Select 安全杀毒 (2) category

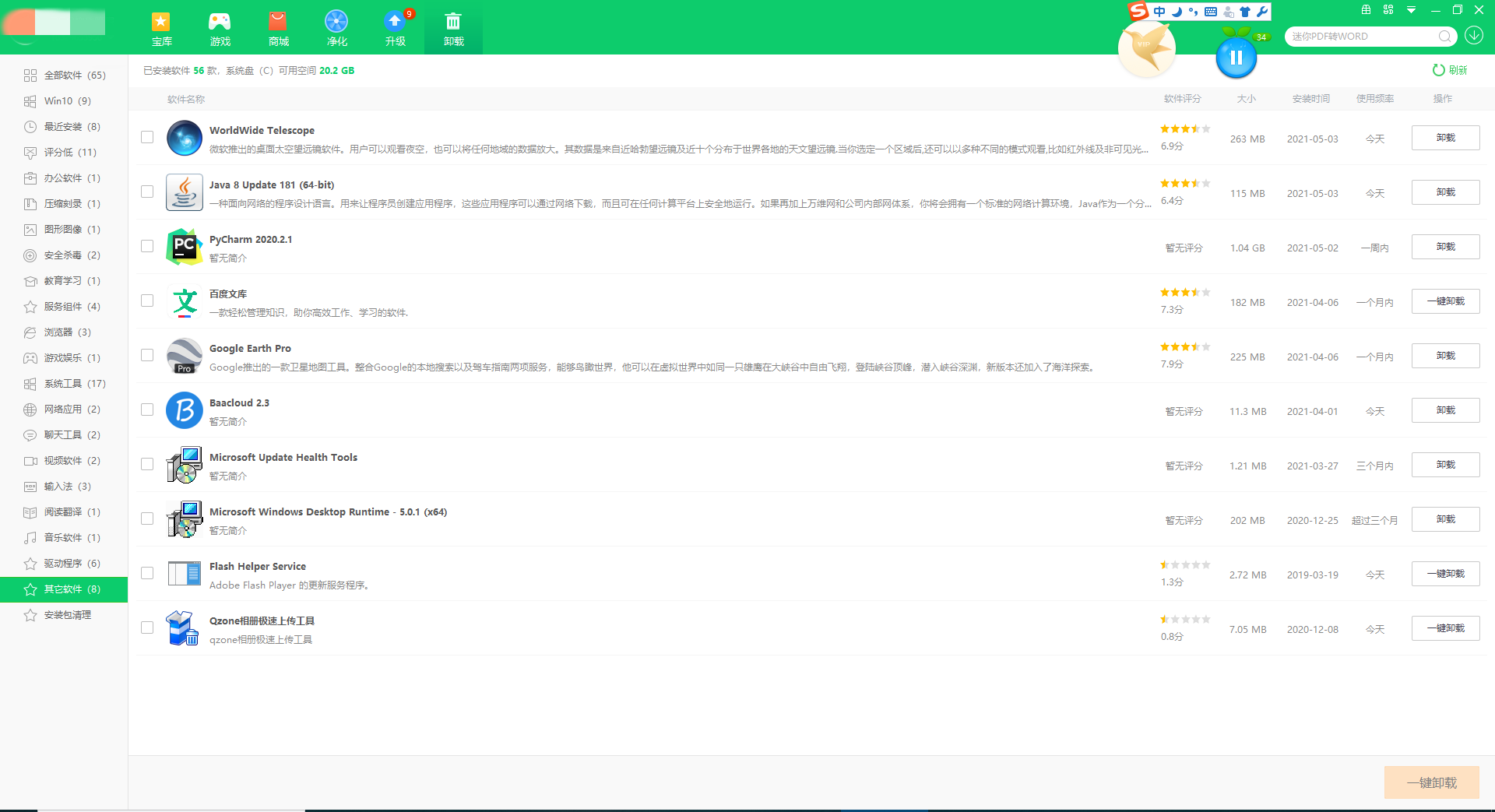click(64, 255)
